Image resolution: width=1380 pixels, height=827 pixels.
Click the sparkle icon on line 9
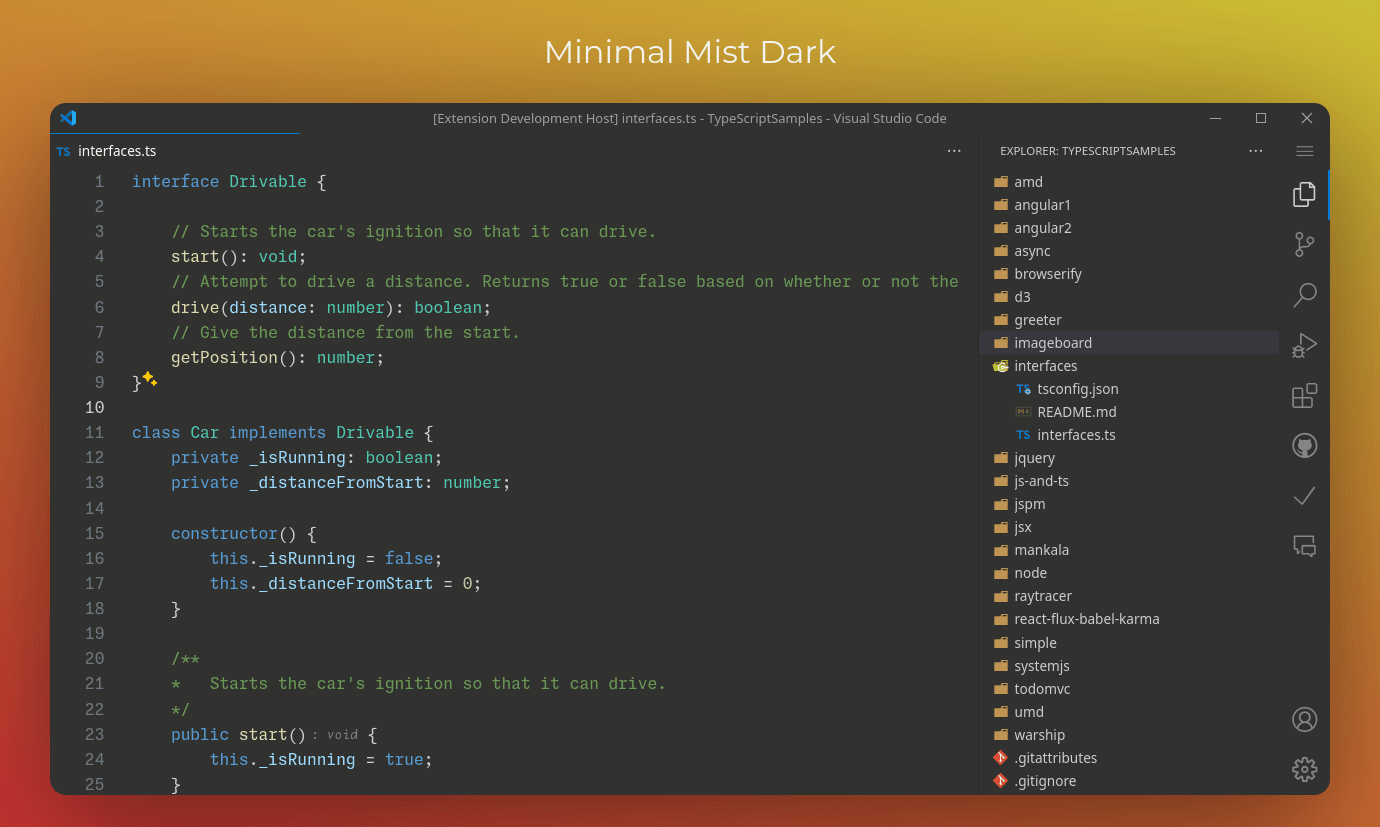coord(147,380)
